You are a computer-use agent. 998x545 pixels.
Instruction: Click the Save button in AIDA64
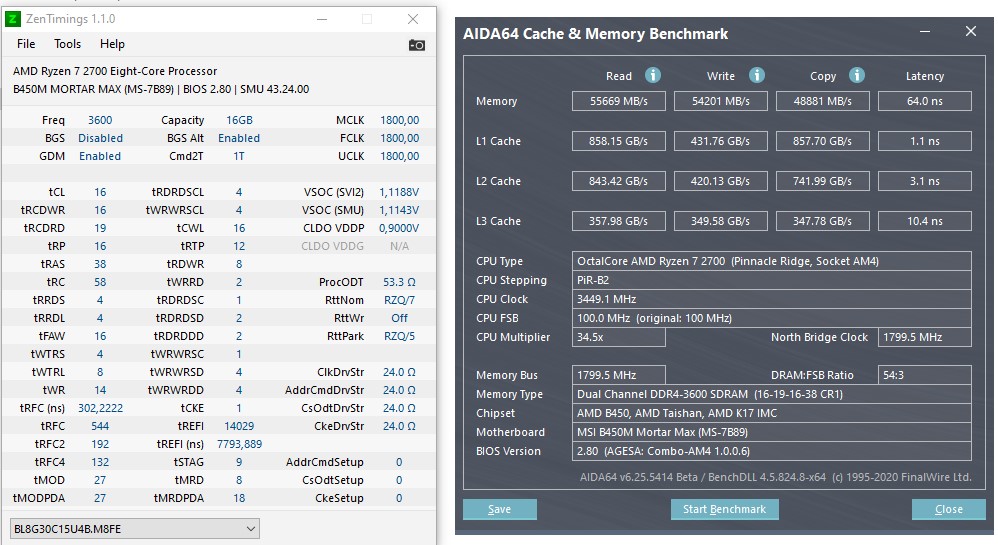500,509
